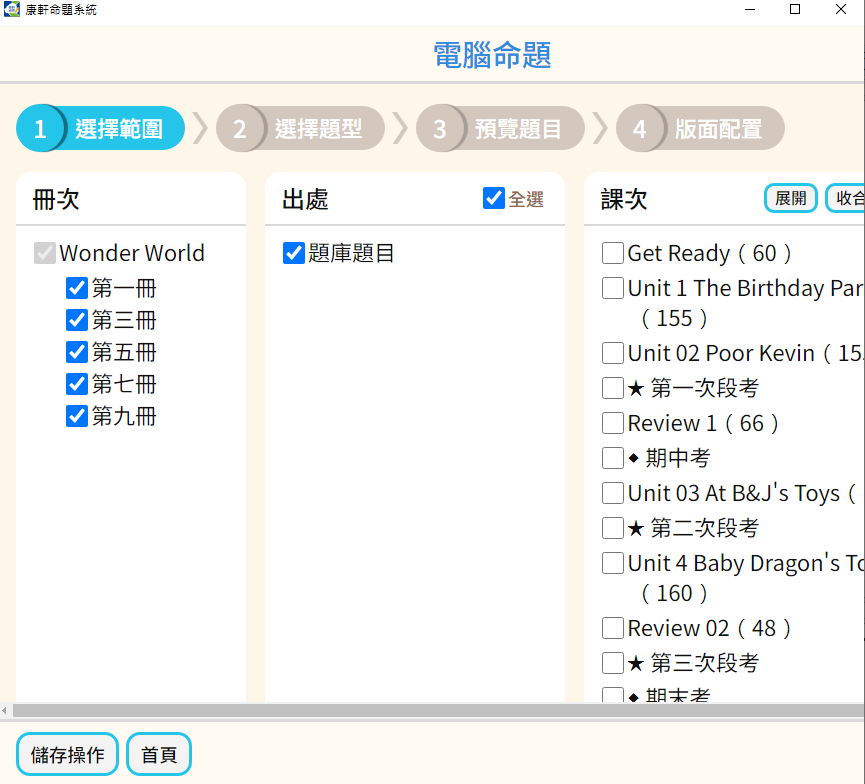Uncheck 第三冊 volume checkbox

pos(77,320)
